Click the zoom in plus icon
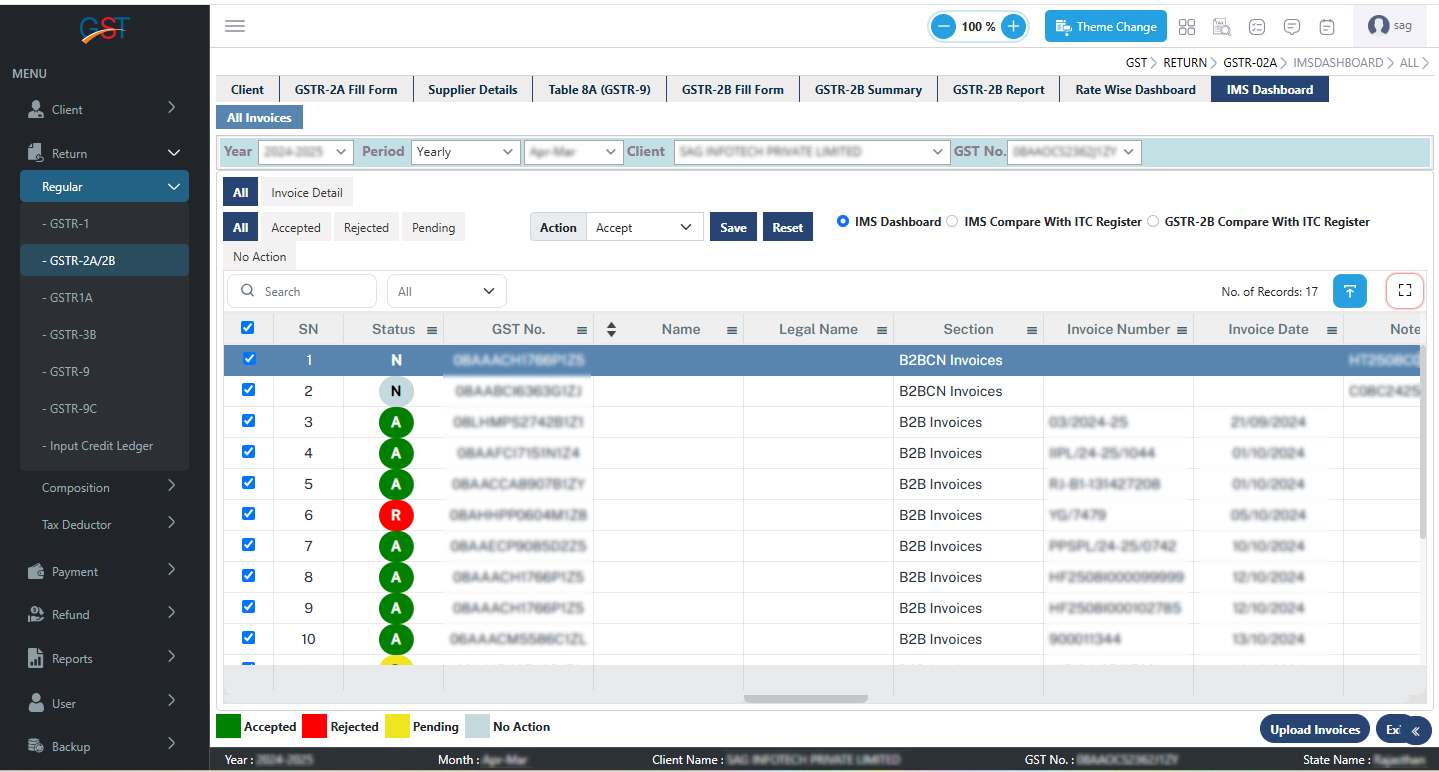 [x=1013, y=27]
